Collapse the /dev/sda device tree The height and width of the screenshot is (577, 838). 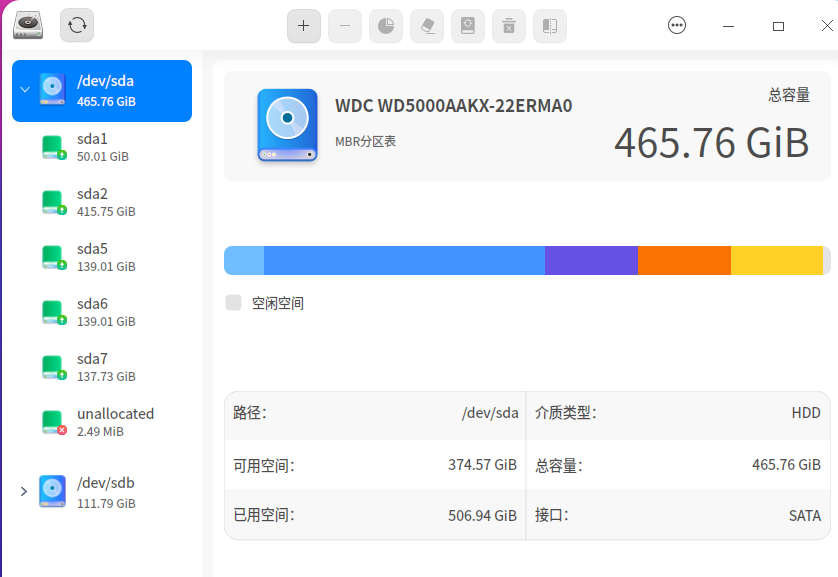point(25,90)
